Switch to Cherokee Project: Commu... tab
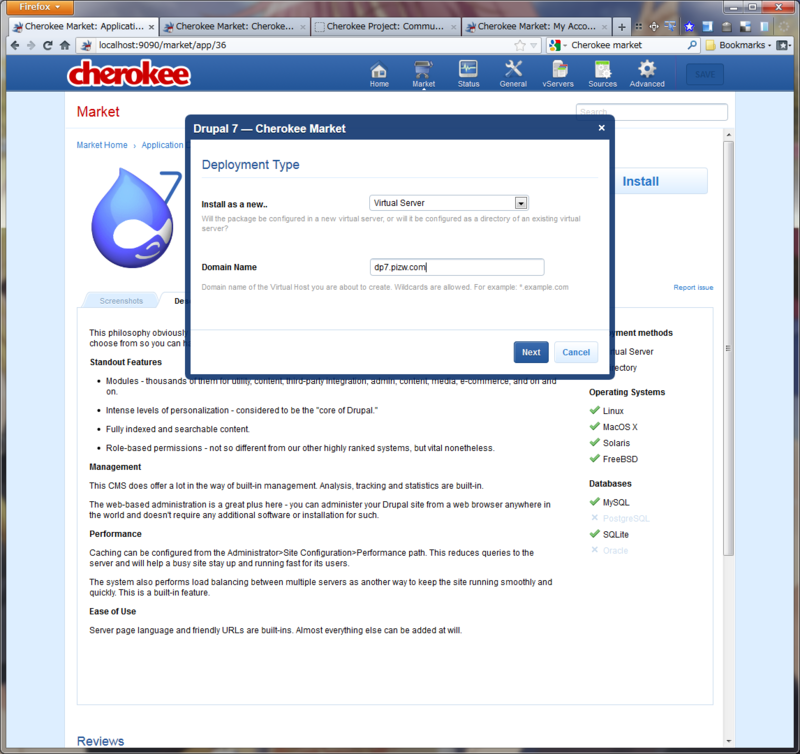The width and height of the screenshot is (800, 754). tap(385, 27)
